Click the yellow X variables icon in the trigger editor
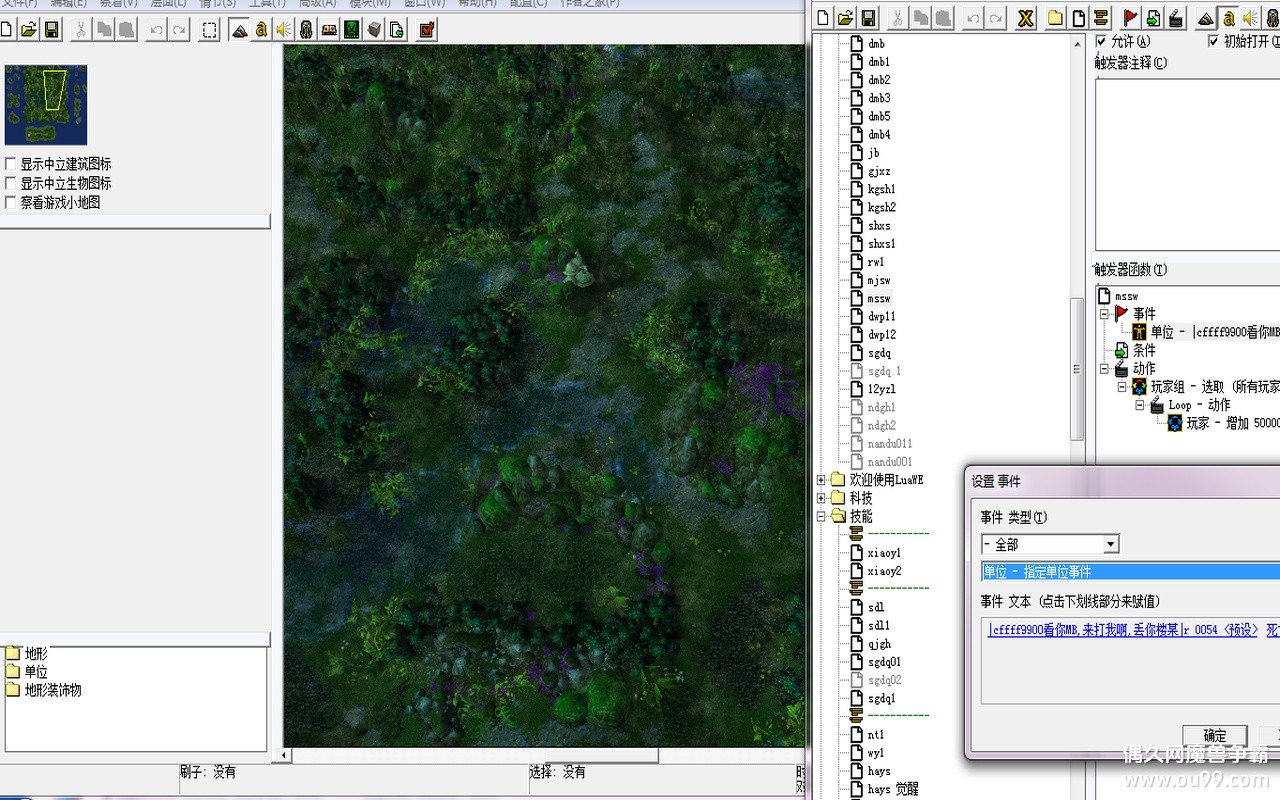This screenshot has width=1280, height=800. point(1026,18)
